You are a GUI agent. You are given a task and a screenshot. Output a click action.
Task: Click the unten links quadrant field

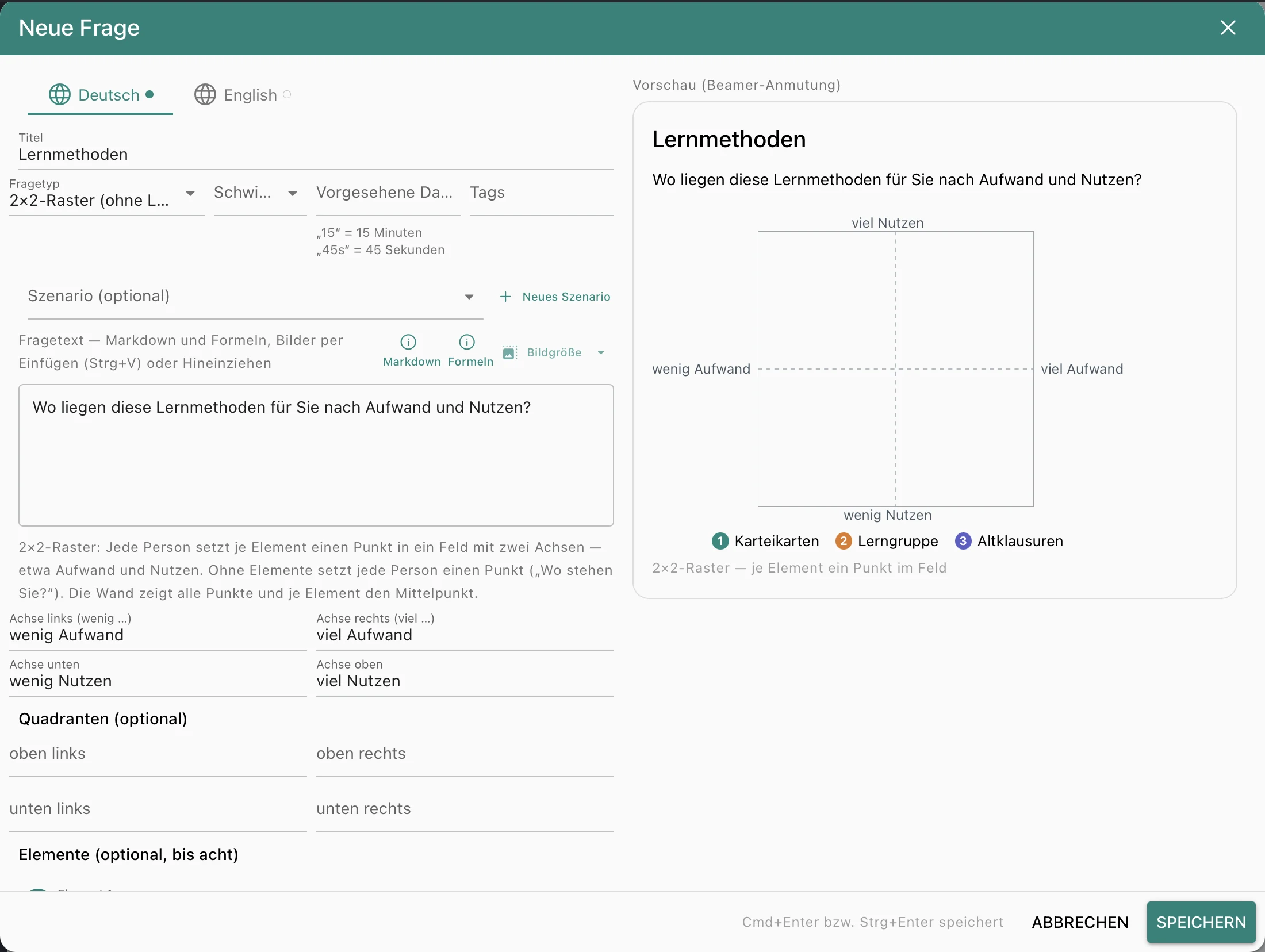158,812
